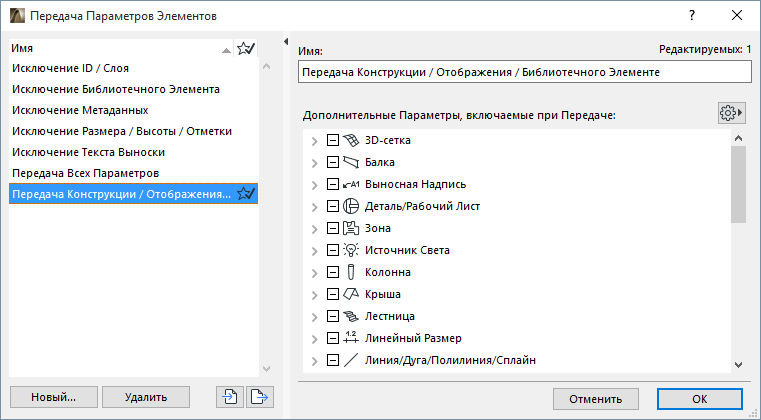Expand the Колонна tree row

tap(315, 272)
